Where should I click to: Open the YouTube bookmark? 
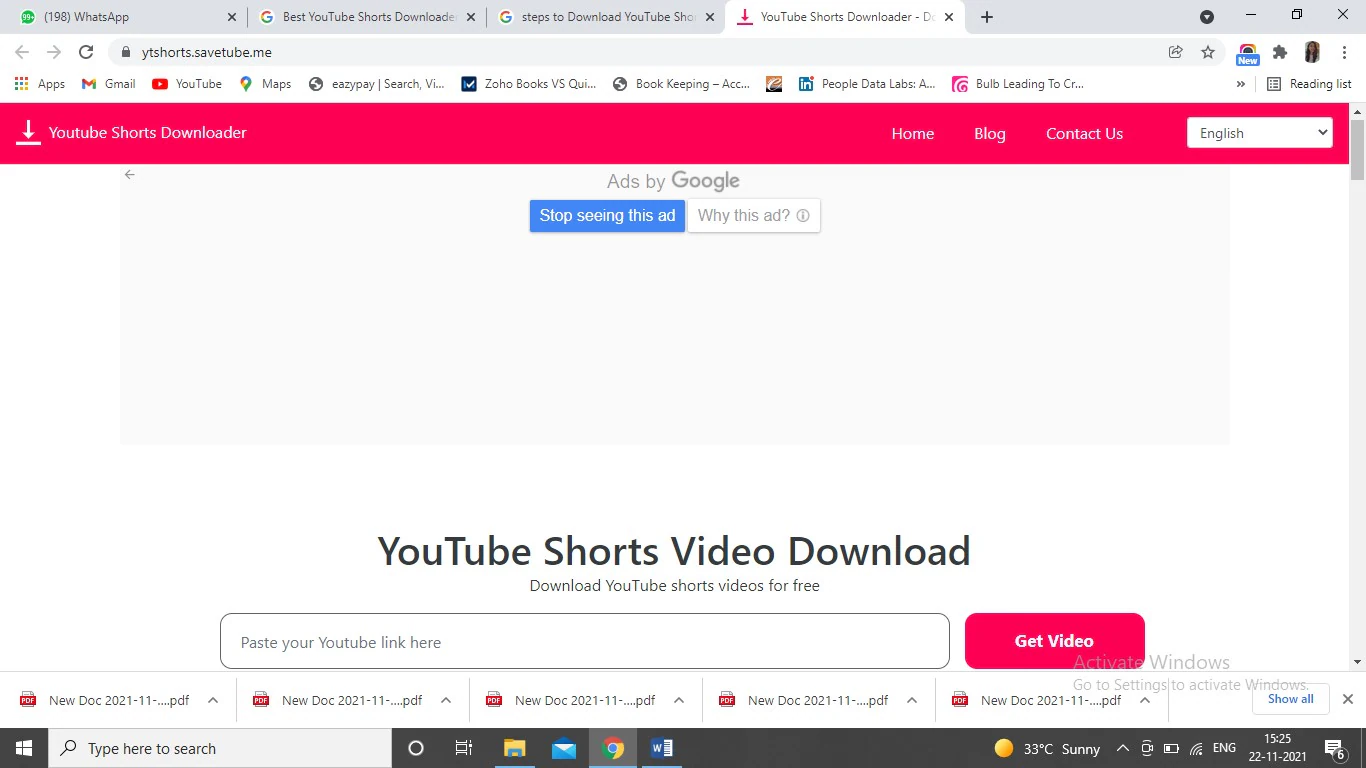click(187, 84)
